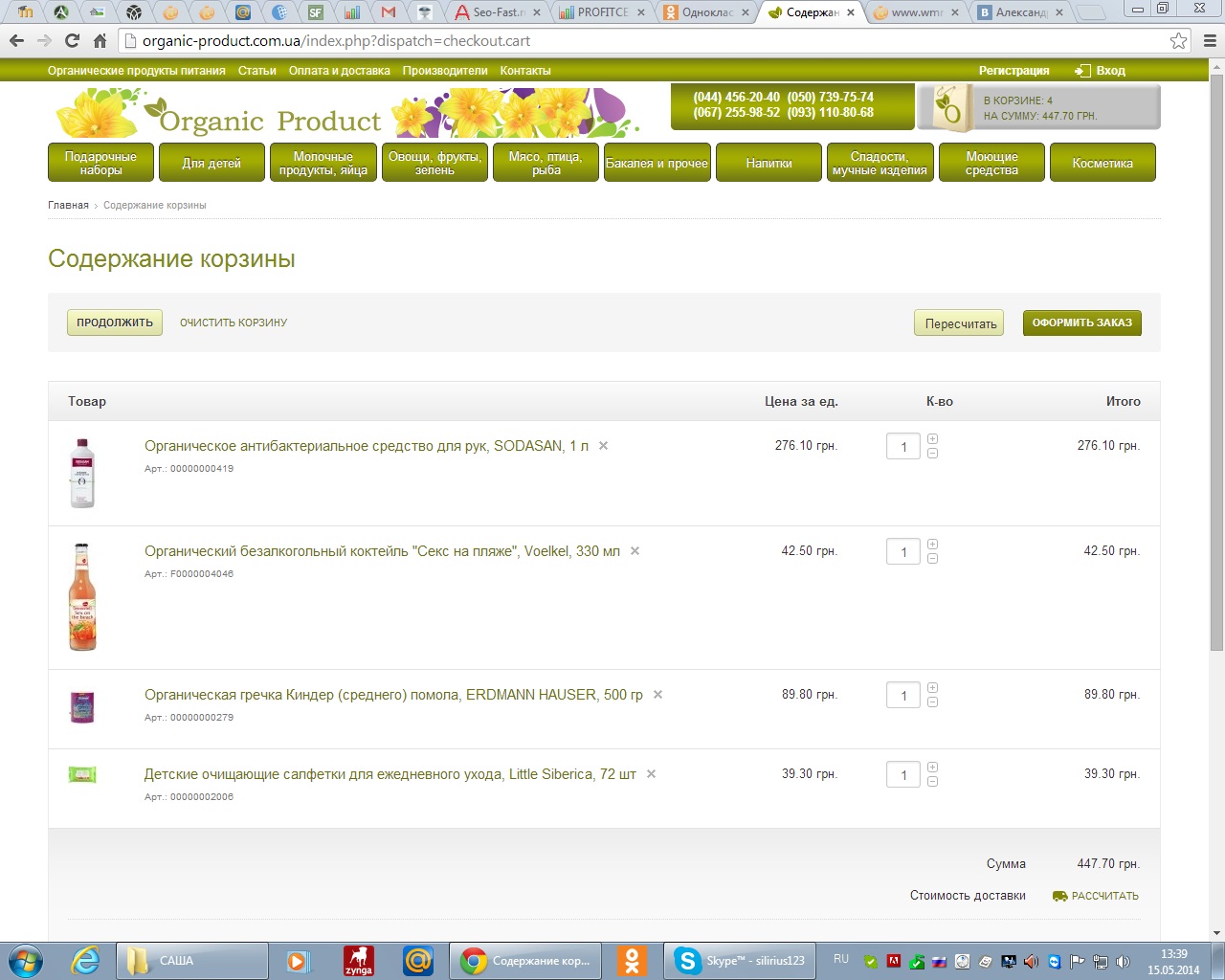Viewport: 1225px width, 980px height.
Task: Switch to the PROFITCE browser tab
Action: pos(603,12)
